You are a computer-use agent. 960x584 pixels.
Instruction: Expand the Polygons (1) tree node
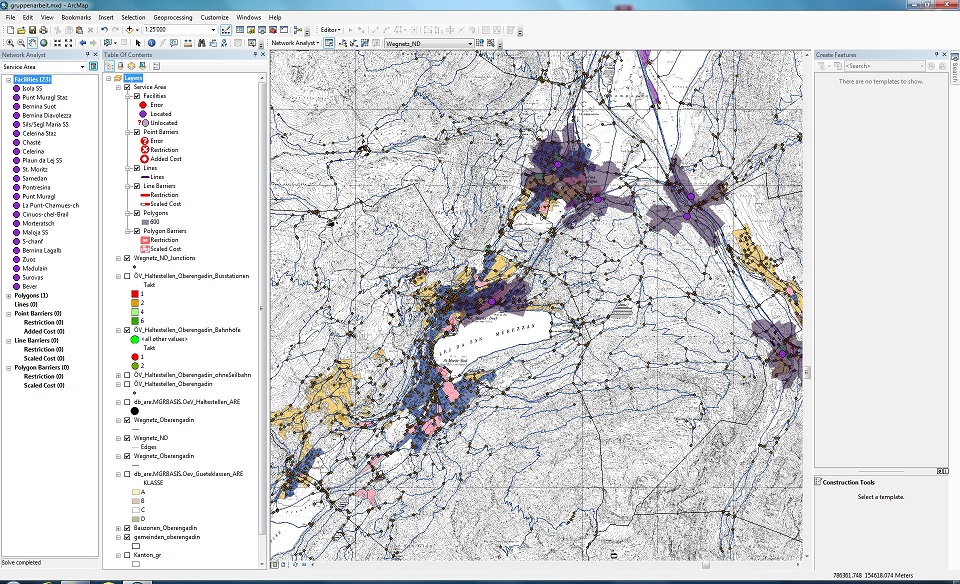pyautogui.click(x=7, y=296)
